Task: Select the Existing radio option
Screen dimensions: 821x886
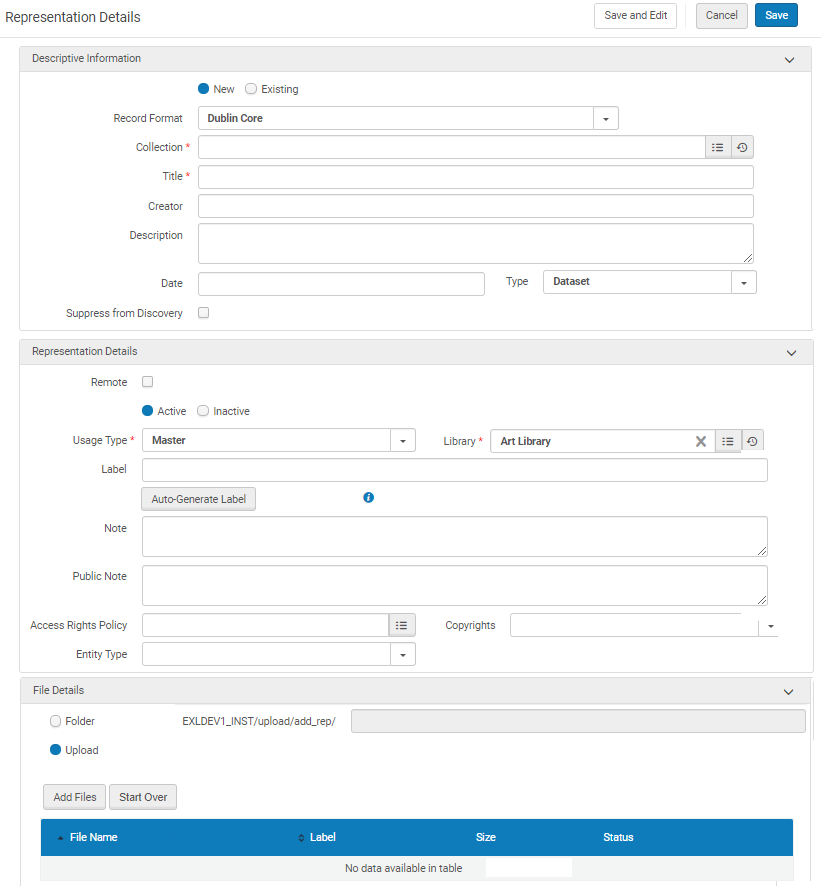Action: point(251,89)
